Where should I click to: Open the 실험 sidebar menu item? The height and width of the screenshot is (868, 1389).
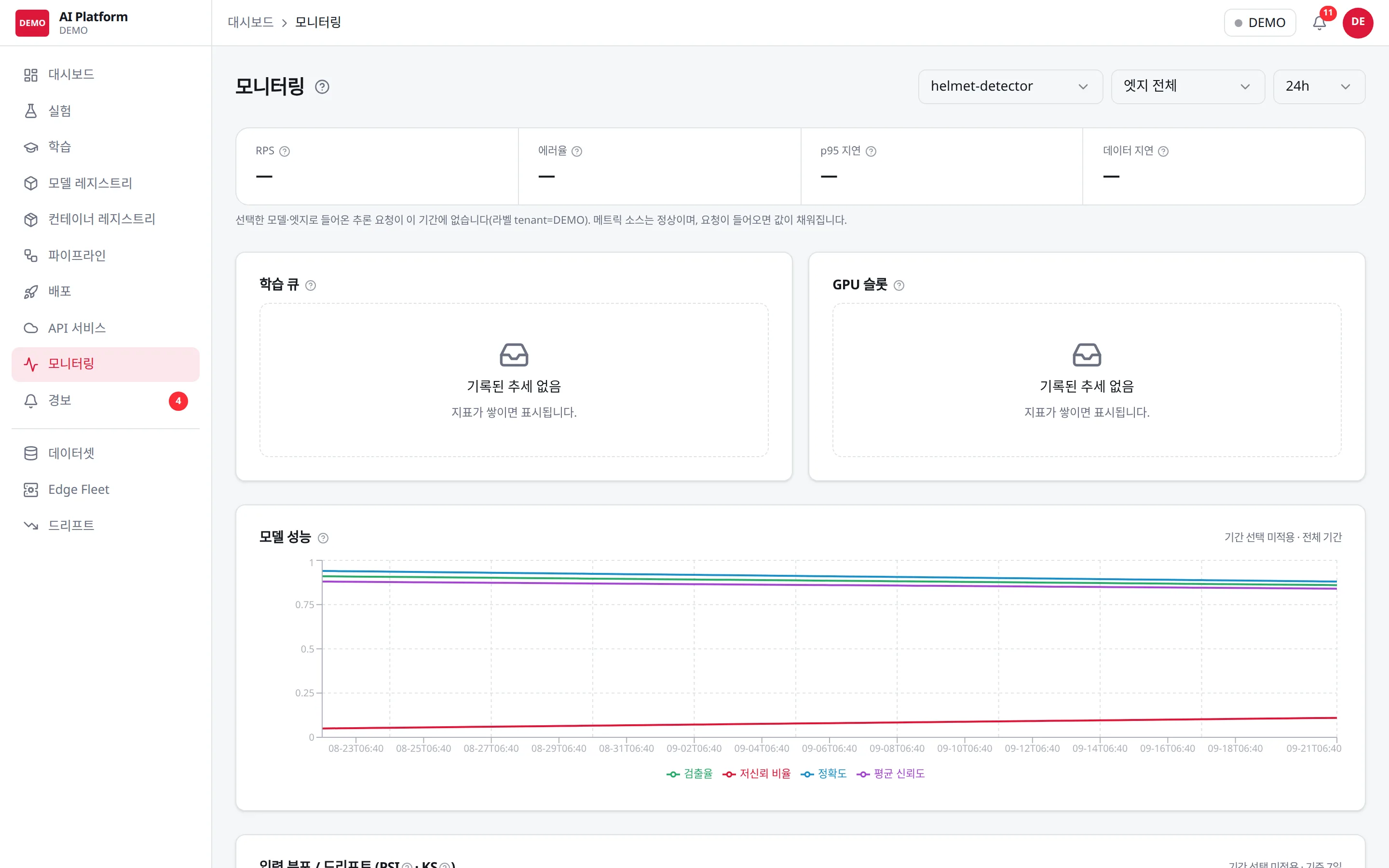pyautogui.click(x=106, y=111)
